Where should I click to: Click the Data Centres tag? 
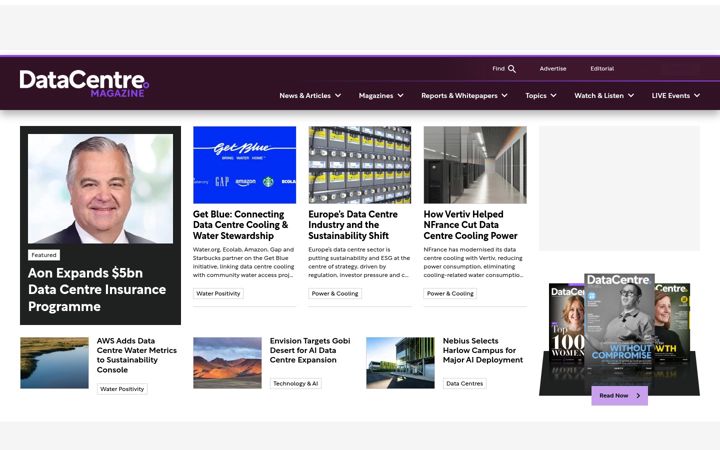(x=465, y=383)
